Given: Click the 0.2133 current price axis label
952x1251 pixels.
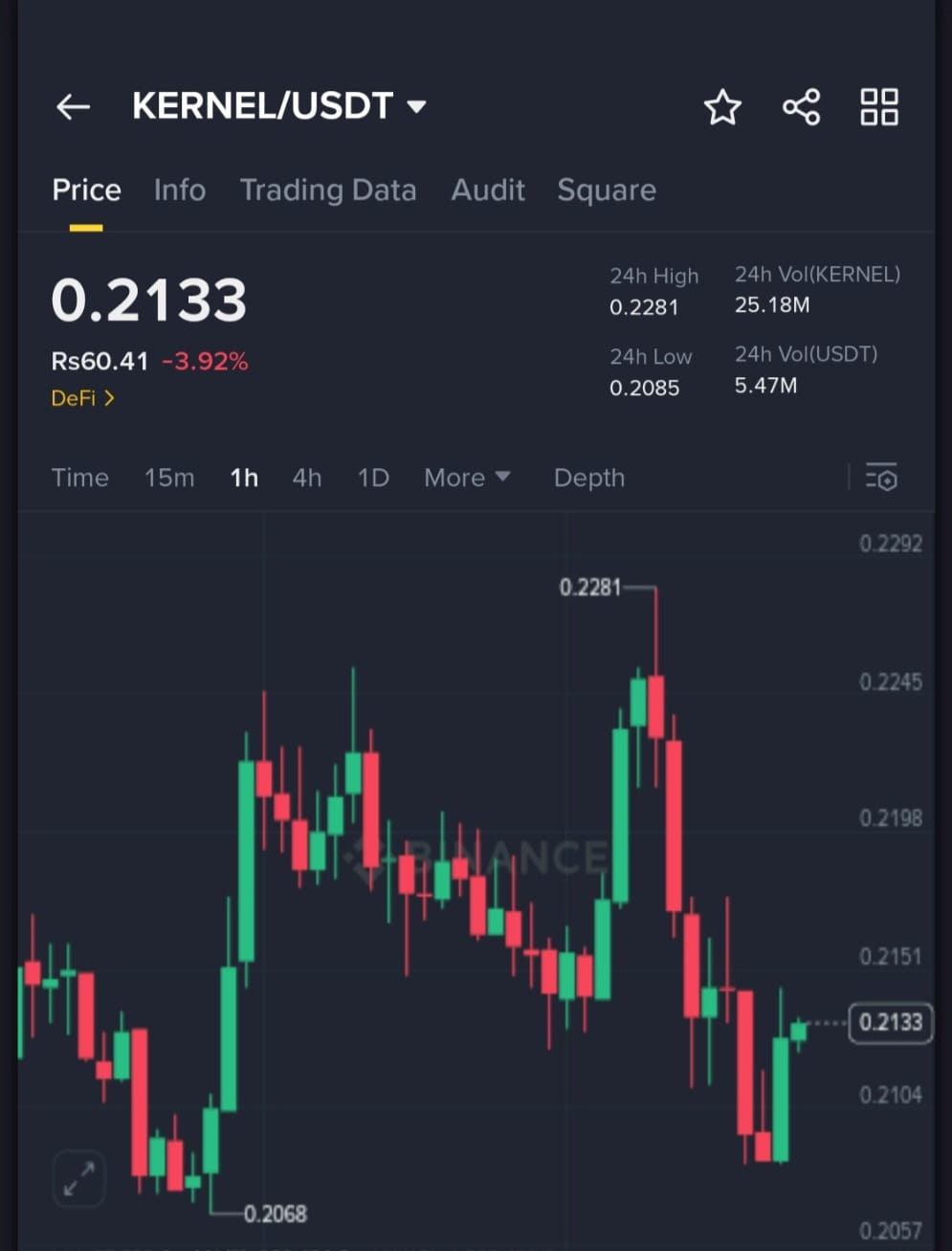Looking at the screenshot, I should pos(890,1022).
